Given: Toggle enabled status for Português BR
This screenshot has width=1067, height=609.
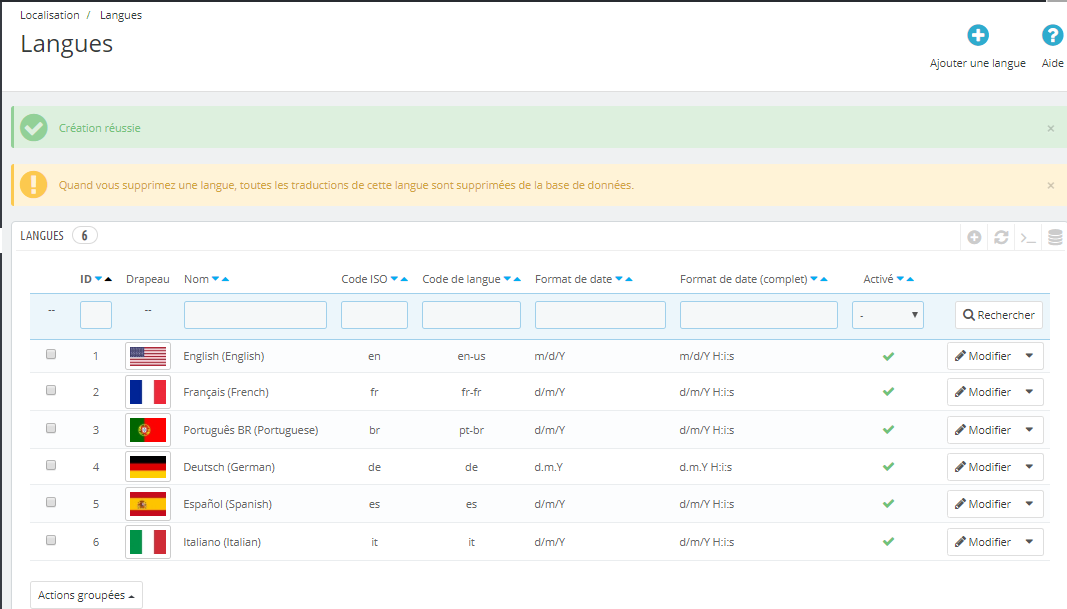Looking at the screenshot, I should point(888,430).
